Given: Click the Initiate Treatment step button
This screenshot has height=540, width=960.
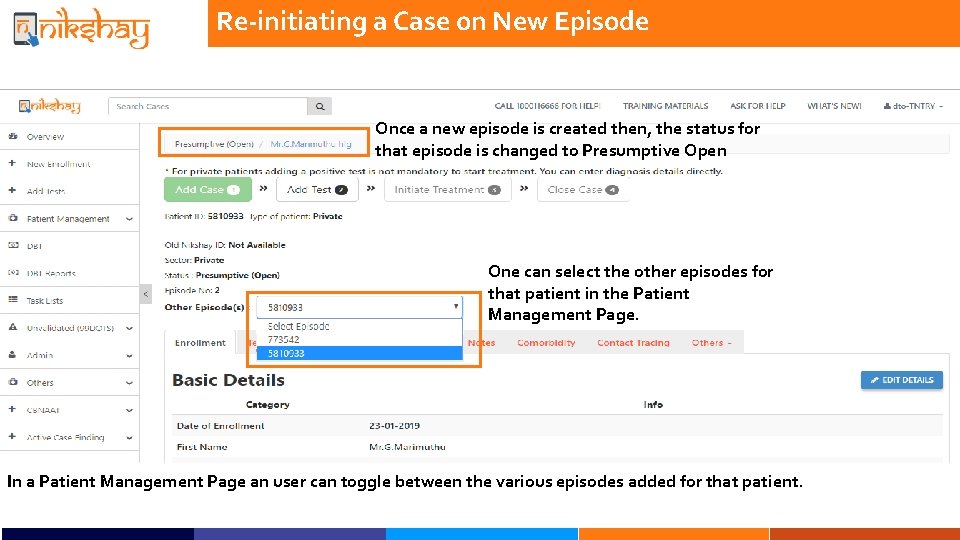Looking at the screenshot, I should [x=448, y=190].
